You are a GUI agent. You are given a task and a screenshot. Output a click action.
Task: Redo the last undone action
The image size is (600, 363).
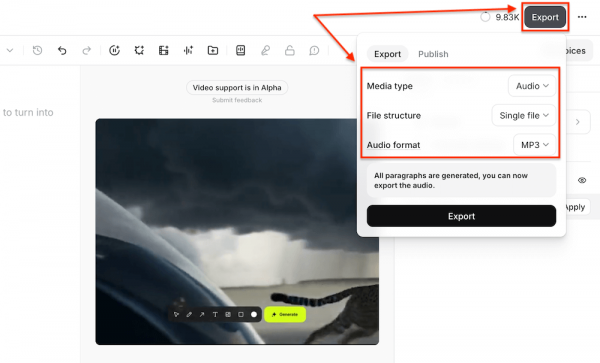(87, 50)
